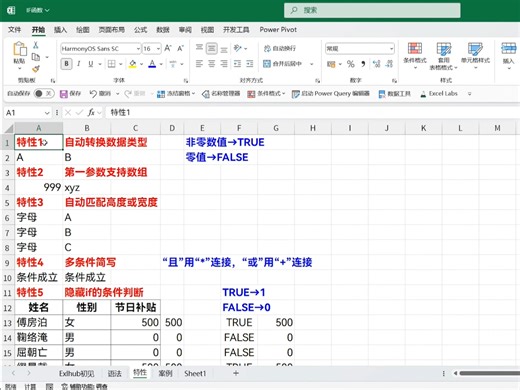This screenshot has width=520, height=390.
Task: Open the font color dropdown arrow
Action: (x=161, y=64)
